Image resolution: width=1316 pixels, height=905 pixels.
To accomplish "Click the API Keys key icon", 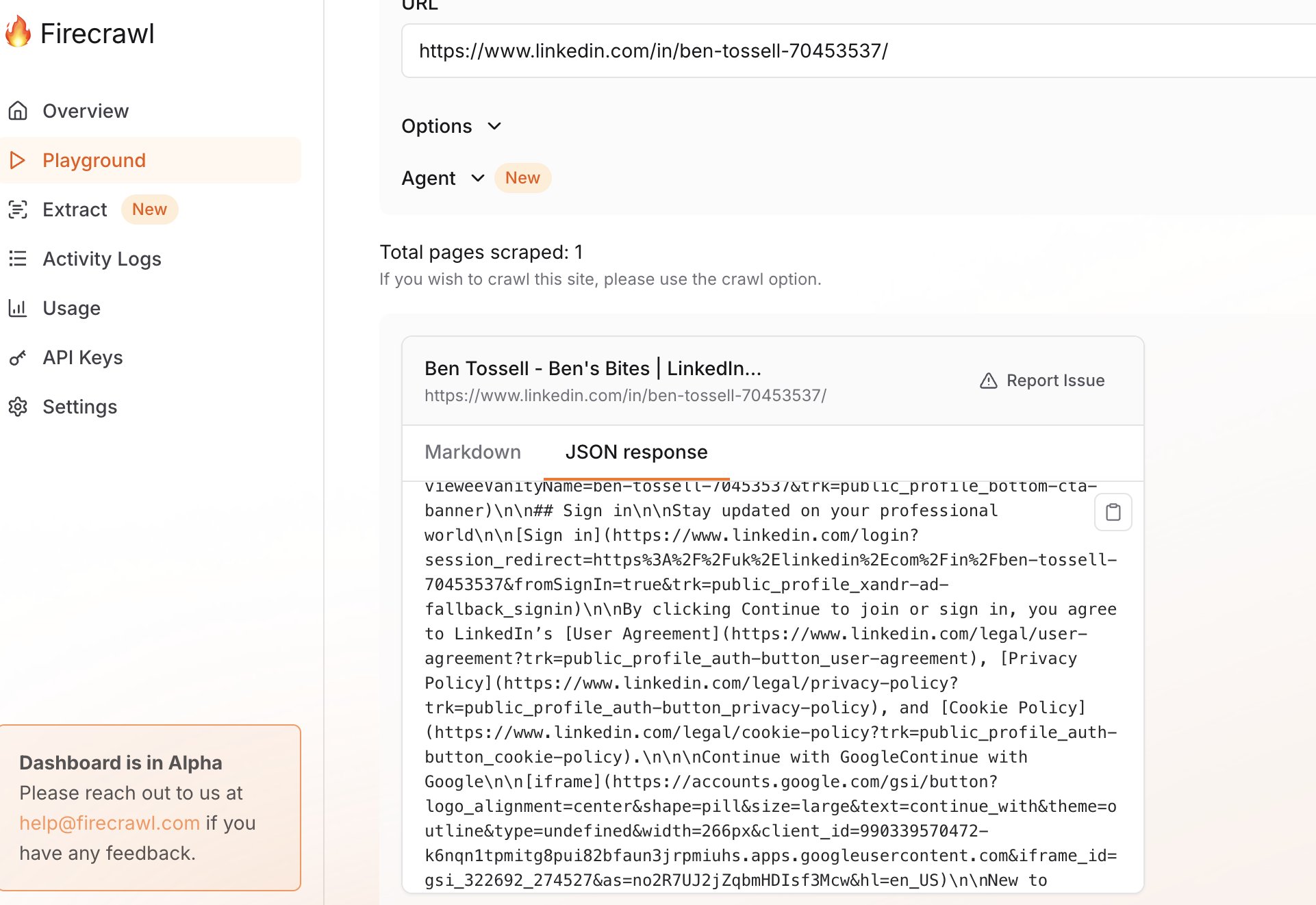I will click(x=18, y=357).
